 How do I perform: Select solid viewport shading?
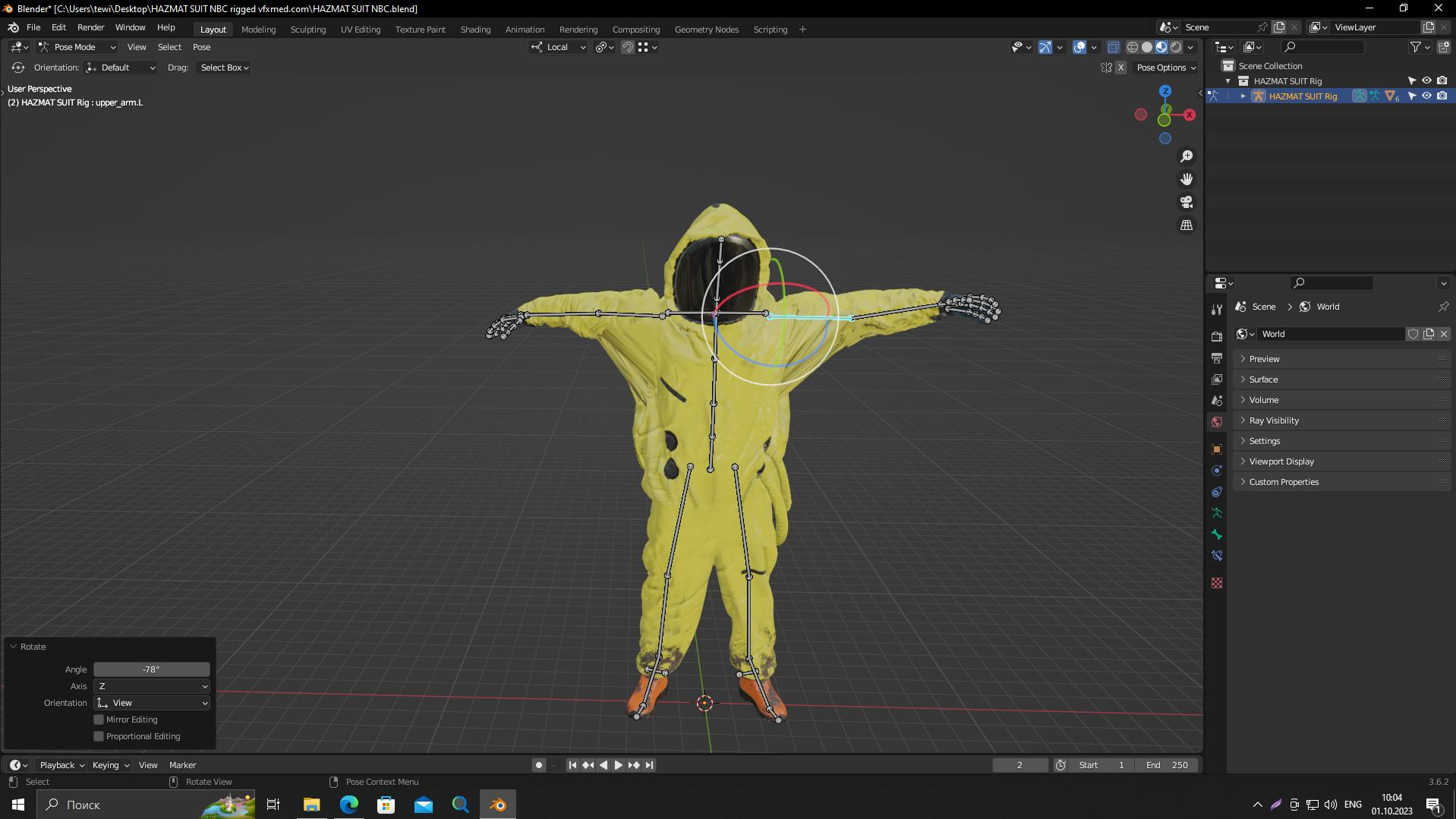point(1147,47)
